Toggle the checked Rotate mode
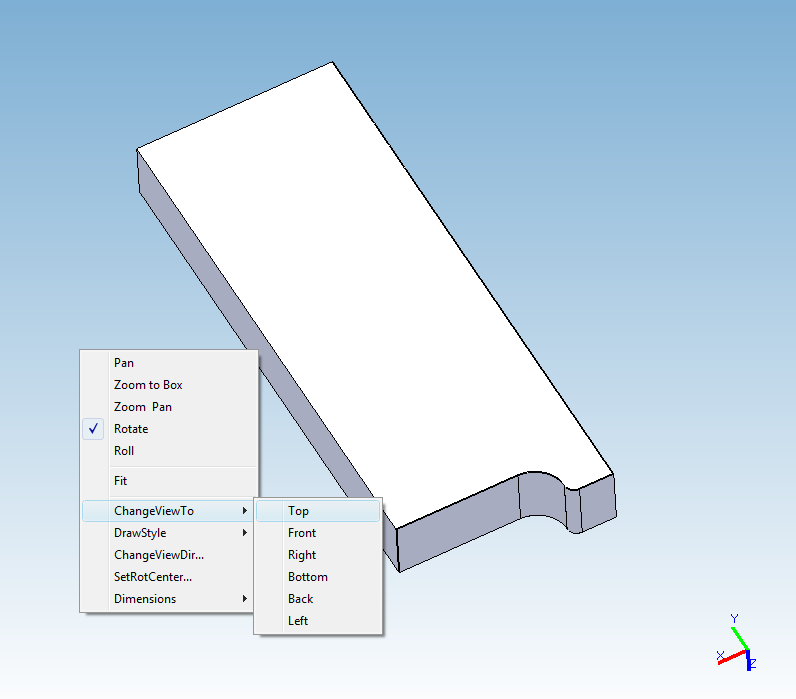 click(x=131, y=429)
